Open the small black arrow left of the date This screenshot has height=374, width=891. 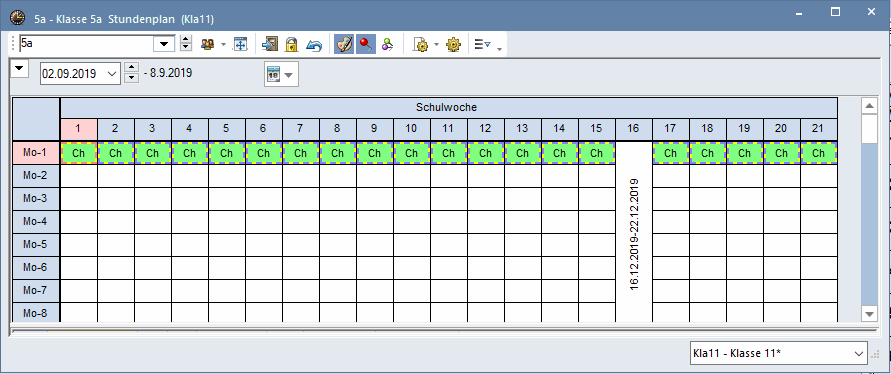point(20,68)
